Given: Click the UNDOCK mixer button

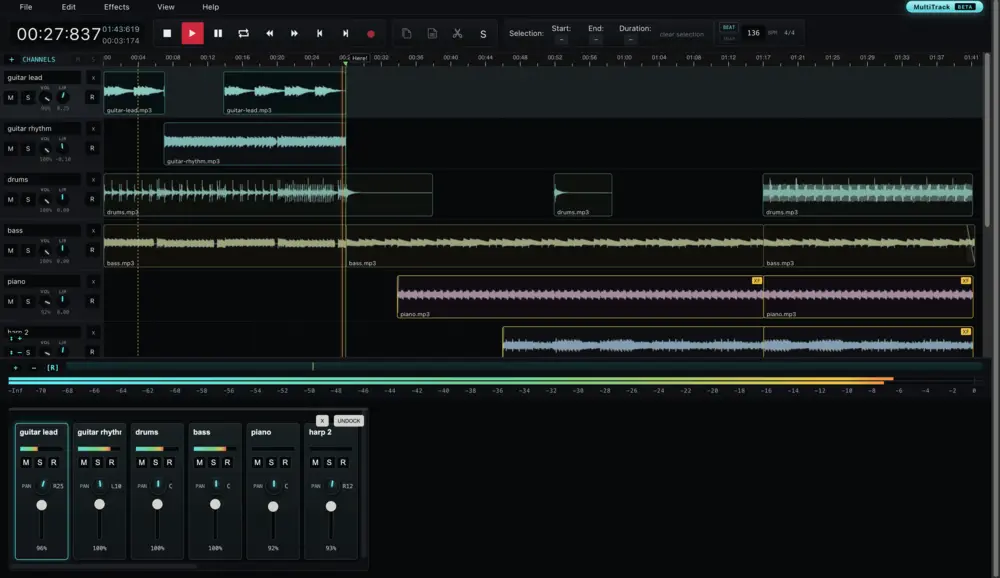Looking at the screenshot, I should (348, 421).
